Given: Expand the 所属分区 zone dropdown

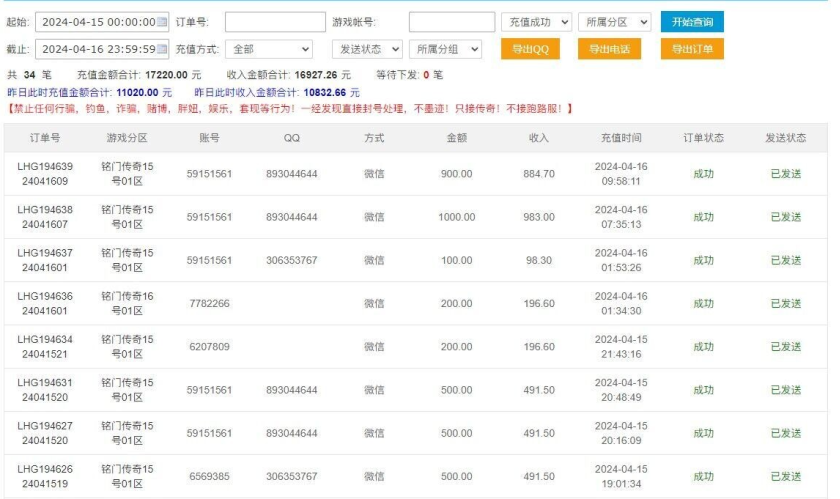Looking at the screenshot, I should (614, 22).
